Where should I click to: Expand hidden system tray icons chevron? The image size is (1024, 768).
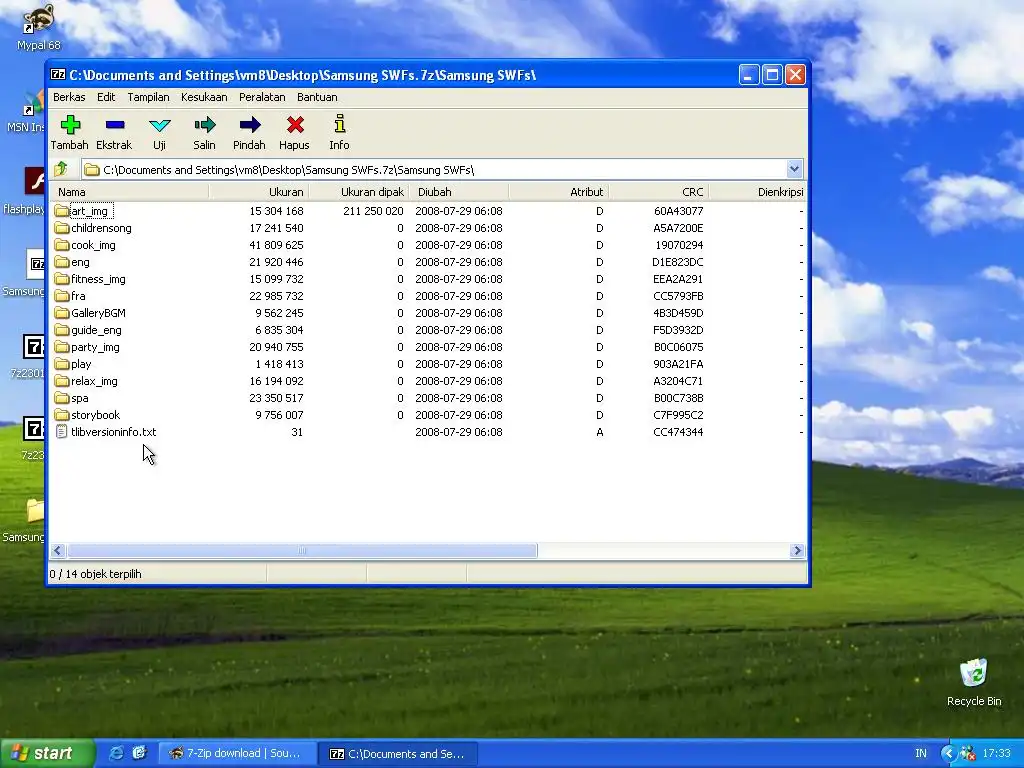pyautogui.click(x=948, y=754)
